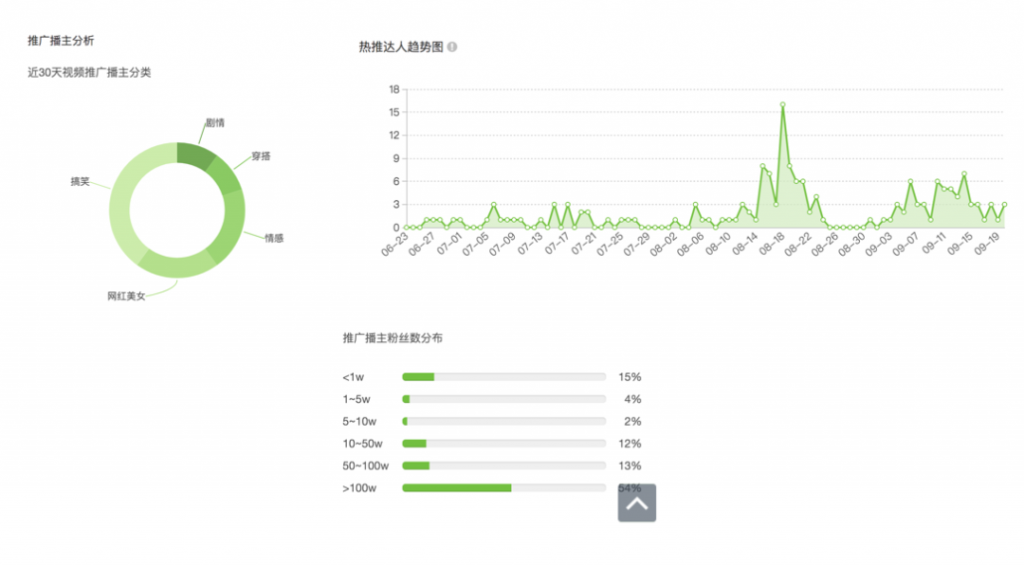This screenshot has height=566, width=1024.
Task: Click the scroll-to-top arrow button
Action: pyautogui.click(x=636, y=503)
